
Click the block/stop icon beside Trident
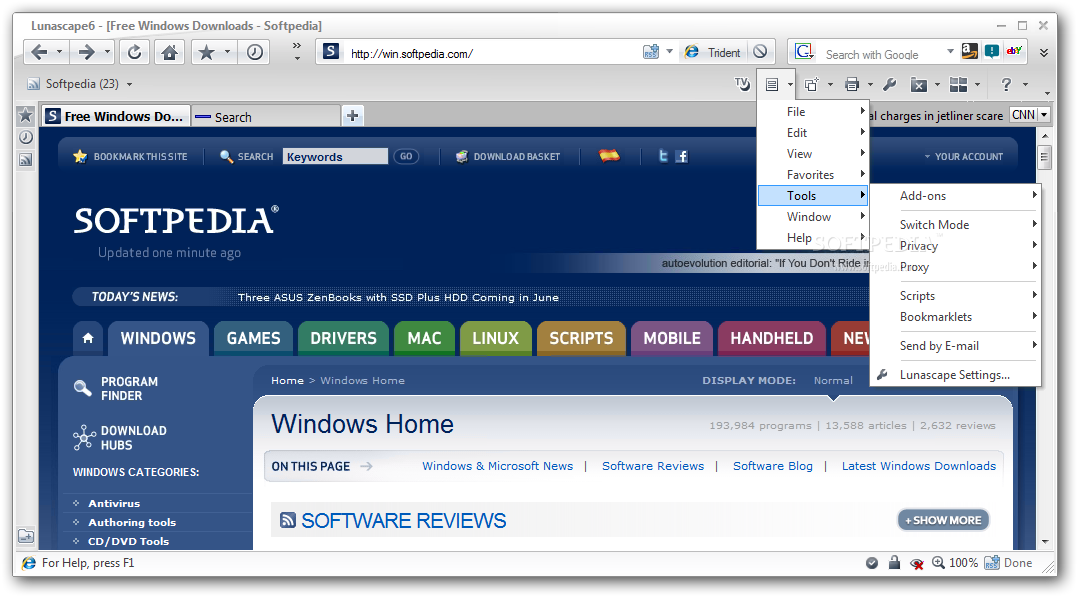pos(760,52)
